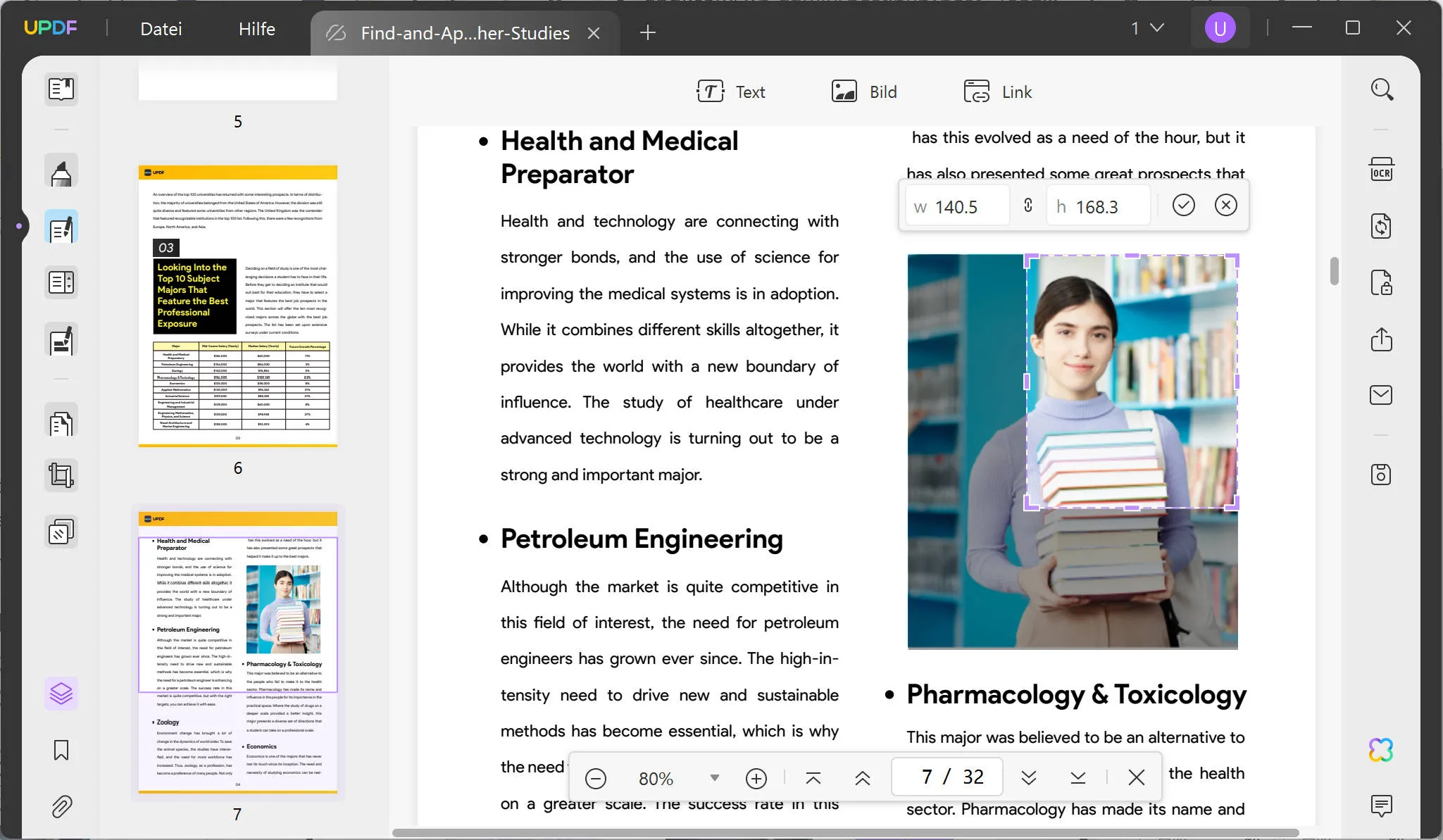Open the Datei menu
Viewport: 1443px width, 840px height.
click(x=161, y=28)
